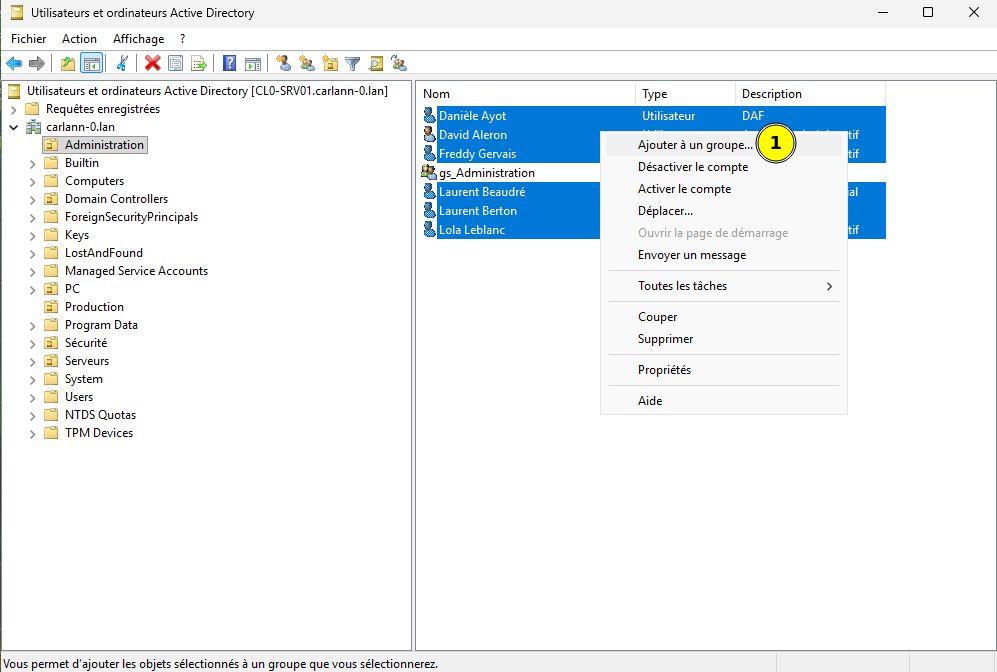997x672 pixels.
Task: Expand the ForeignSecurityPrincipals node
Action: coord(32,217)
